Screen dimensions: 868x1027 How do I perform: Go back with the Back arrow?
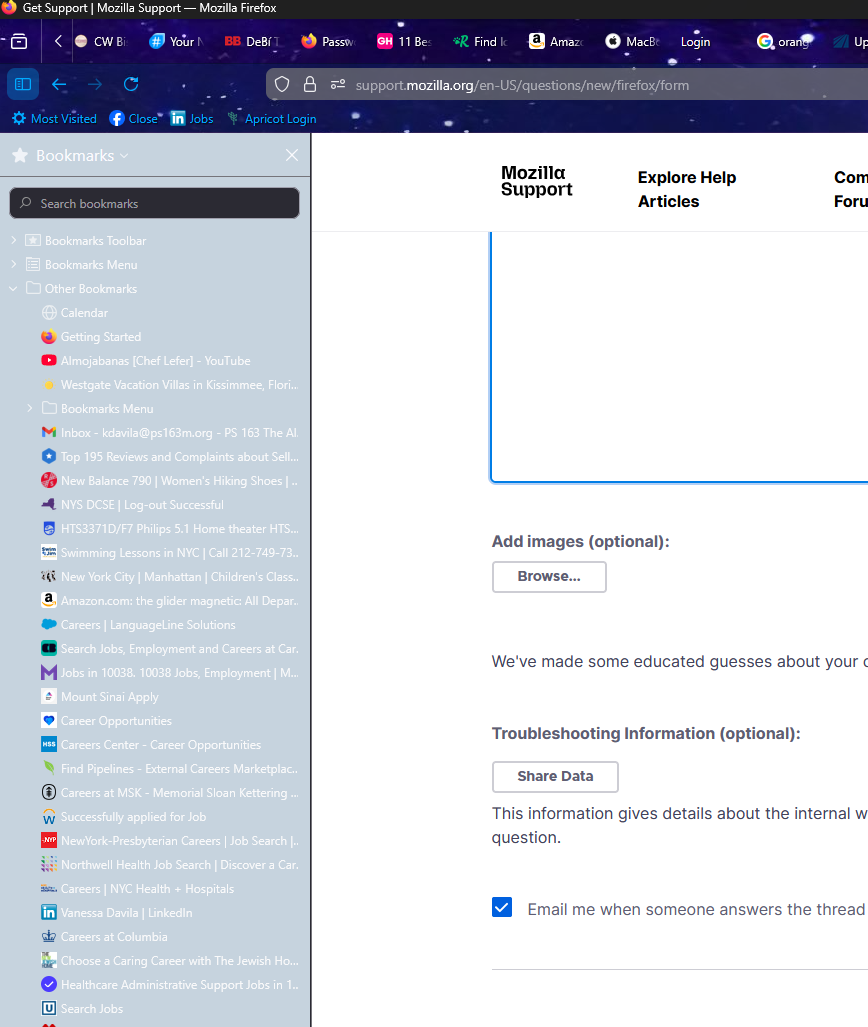coord(59,84)
